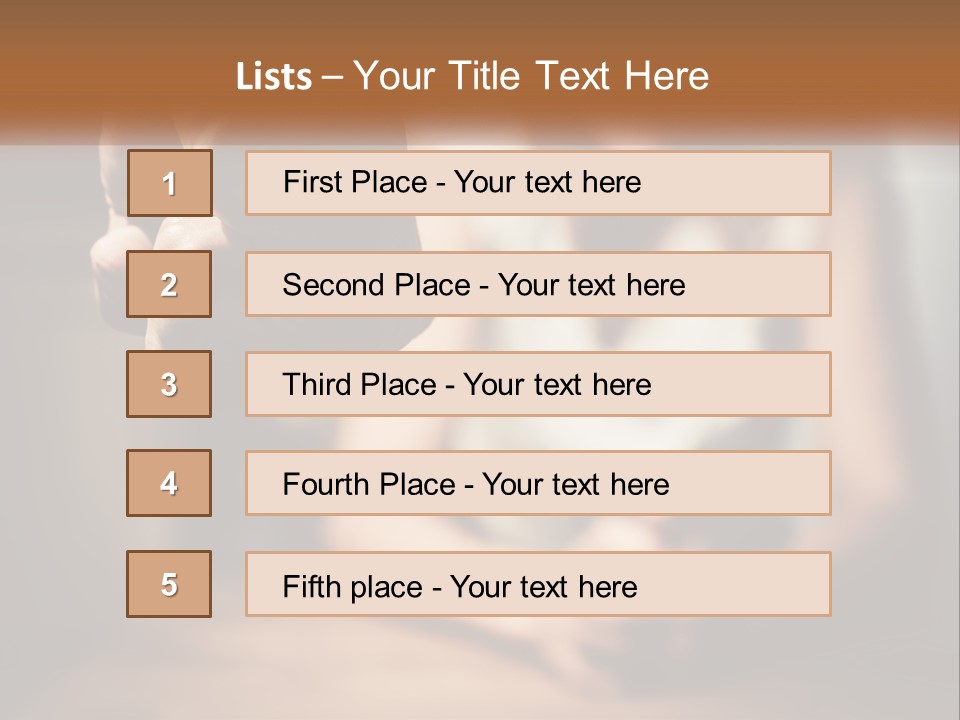Click "Your Title Text Here" in the title
960x720 pixels.
coord(531,77)
